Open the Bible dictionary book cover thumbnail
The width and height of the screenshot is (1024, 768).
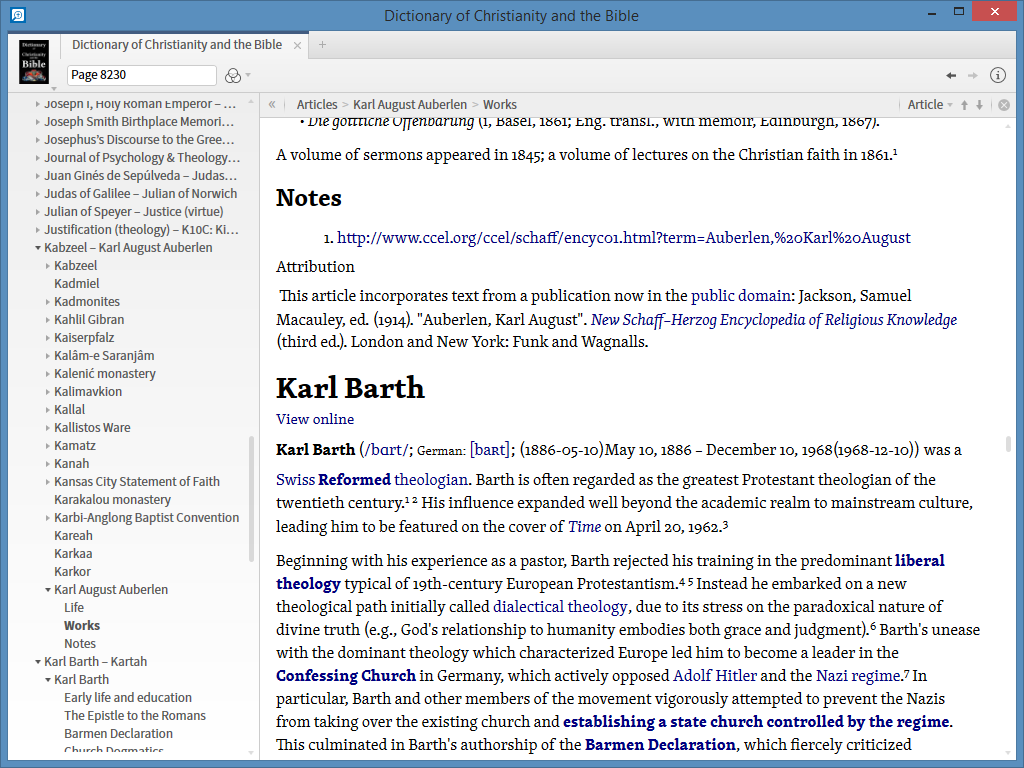pos(34,61)
